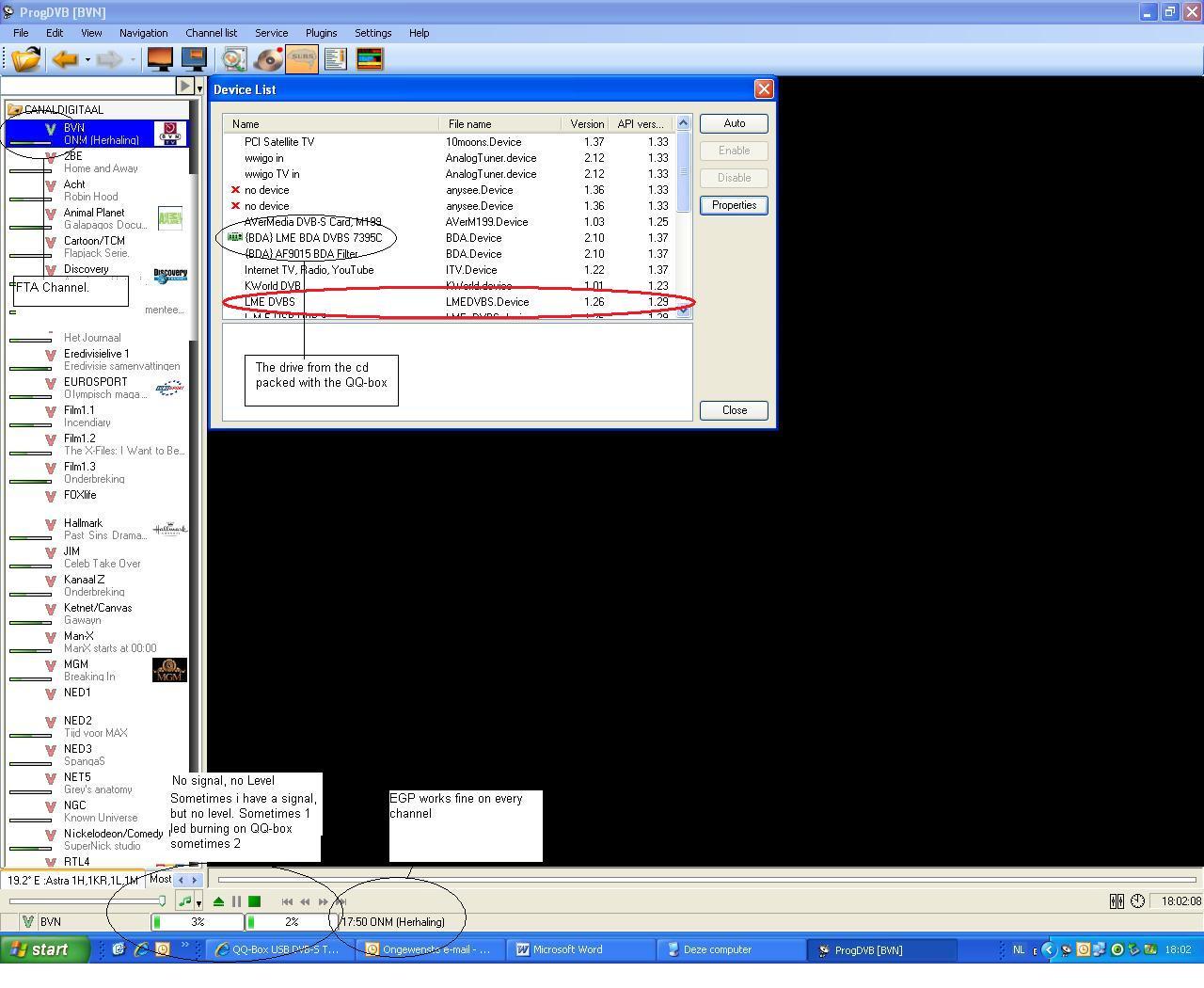
Task: Click the full-screen monitor toolbar icon
Action: click(161, 59)
